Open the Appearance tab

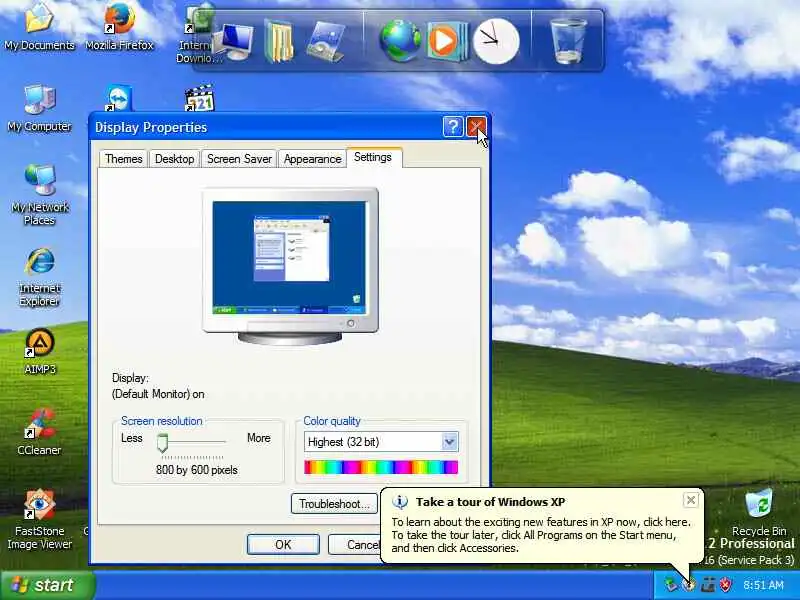click(x=312, y=159)
